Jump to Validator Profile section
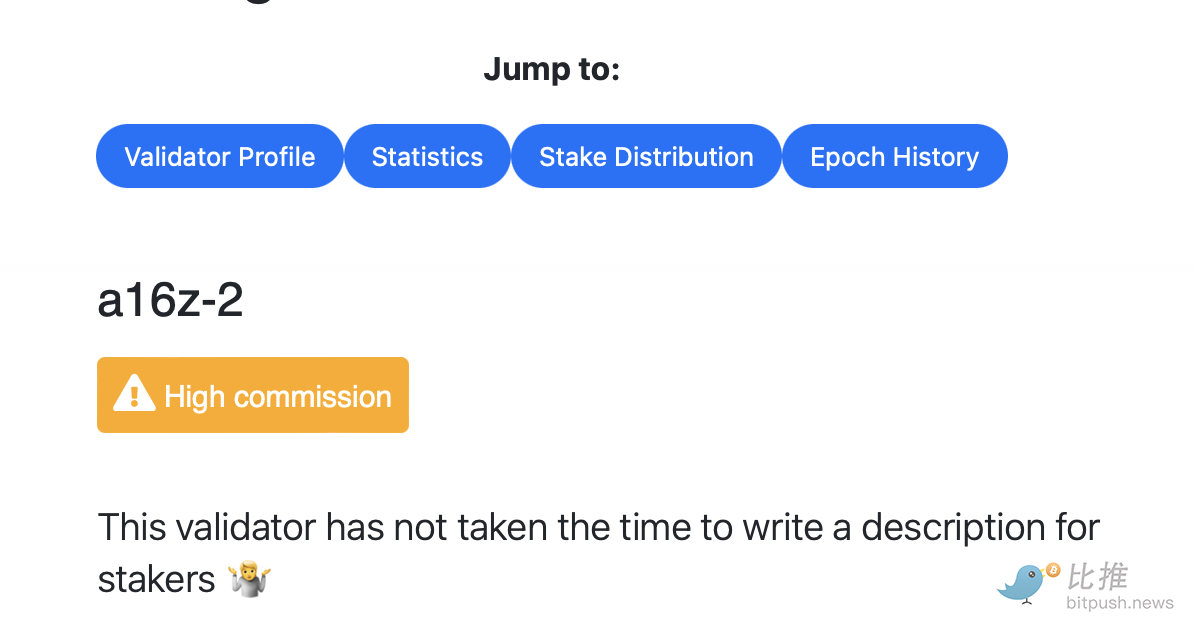The image size is (1194, 630). click(219, 157)
